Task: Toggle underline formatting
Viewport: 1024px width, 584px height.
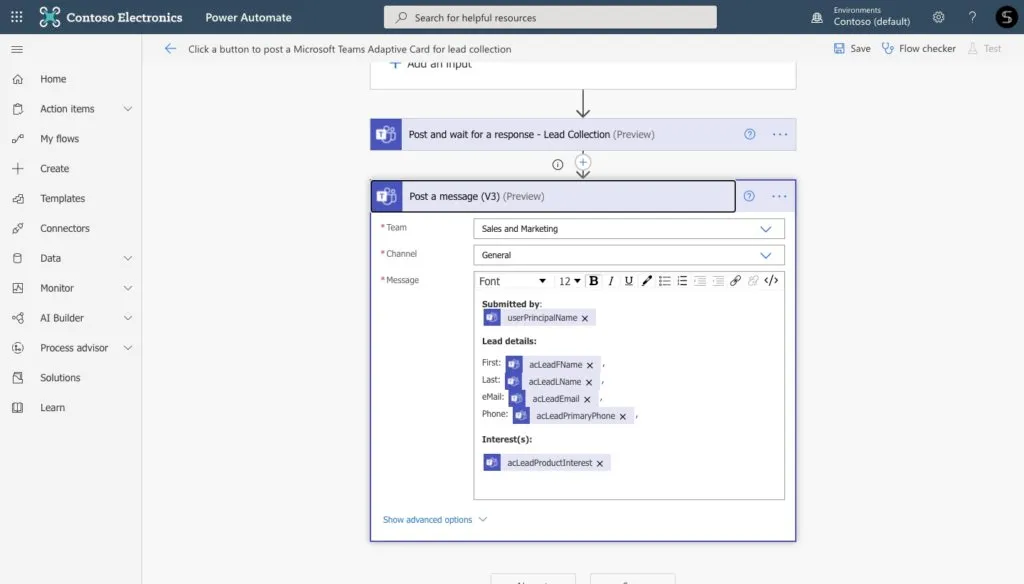Action: [x=628, y=281]
